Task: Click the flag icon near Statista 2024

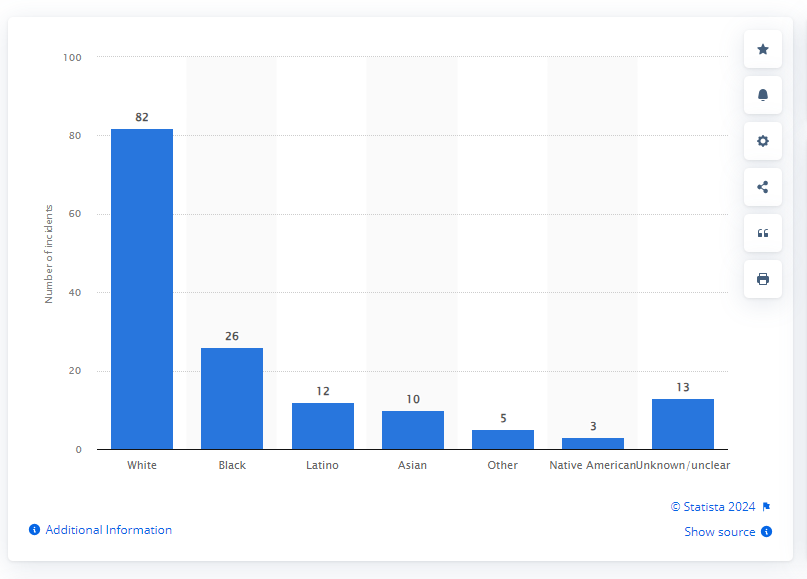Action: point(766,507)
